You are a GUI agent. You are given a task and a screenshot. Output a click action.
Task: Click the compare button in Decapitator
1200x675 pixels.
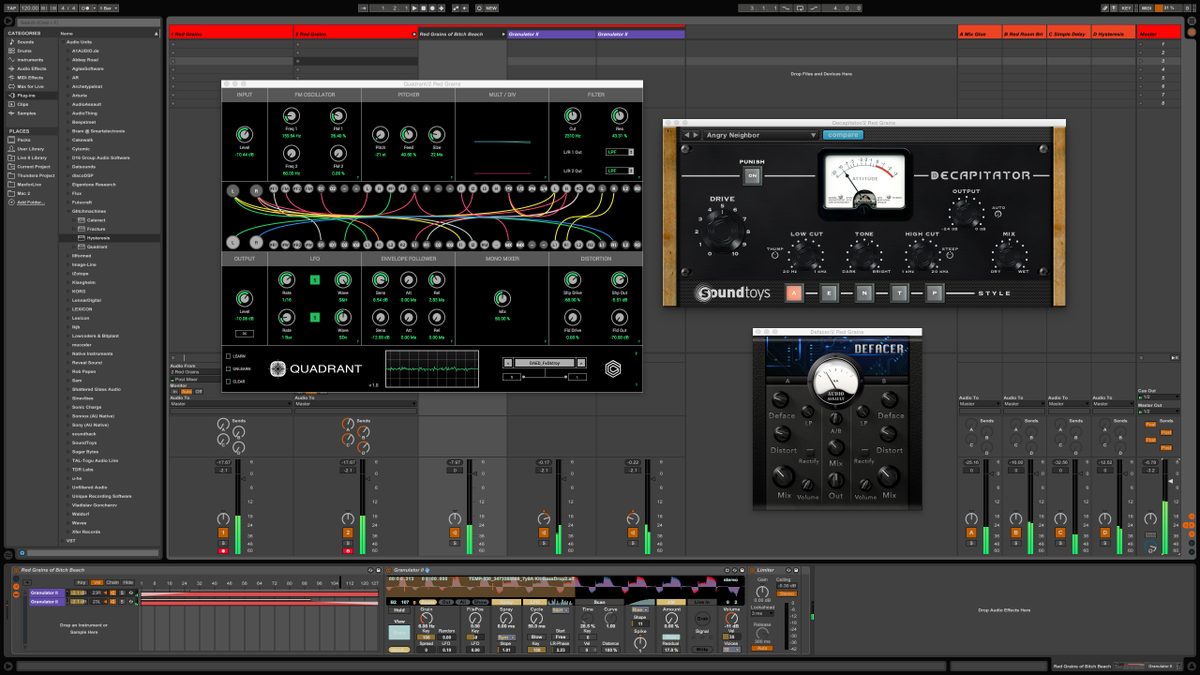(843, 135)
